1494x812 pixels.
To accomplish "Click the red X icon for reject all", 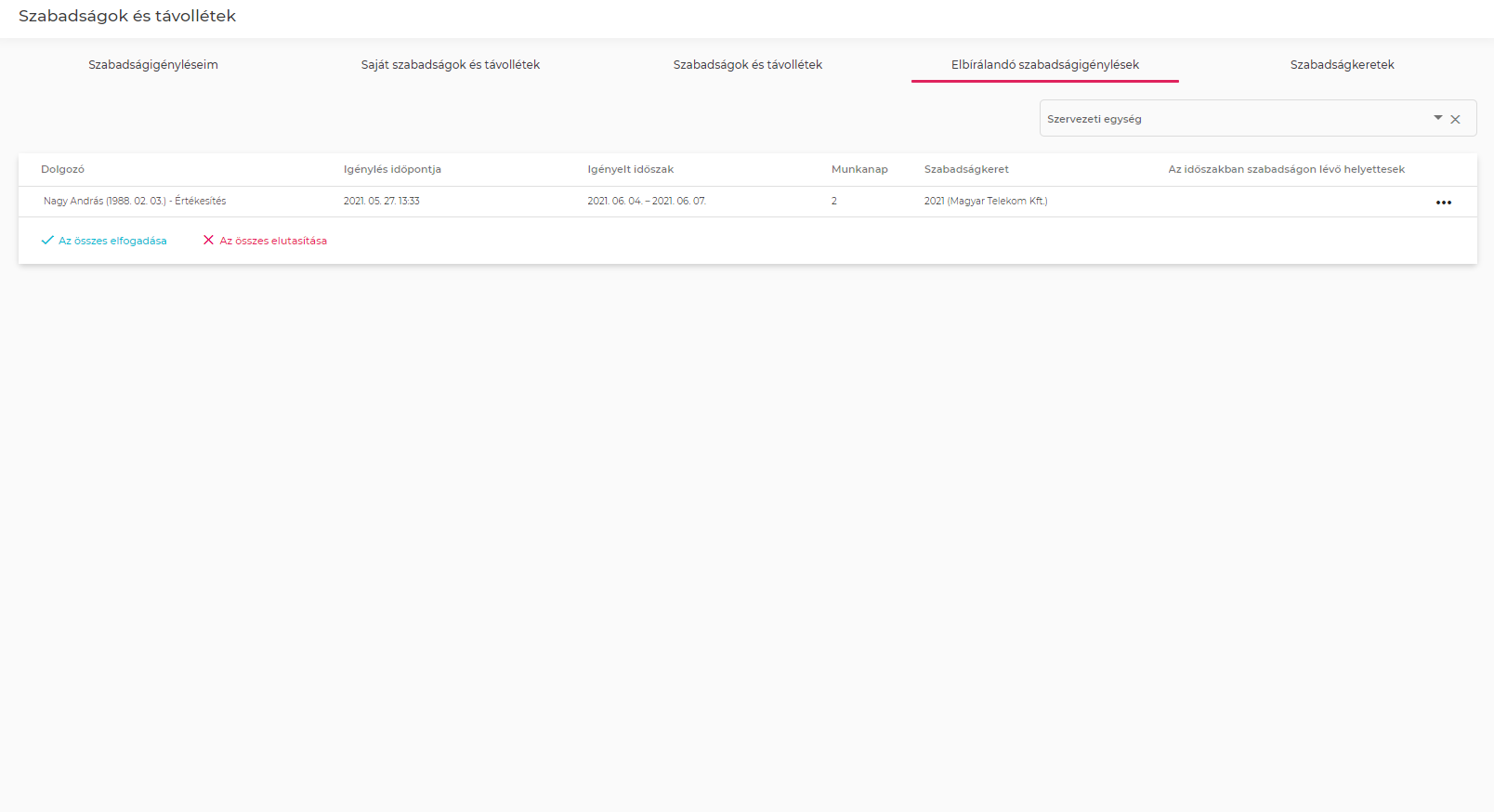I will coord(208,241).
